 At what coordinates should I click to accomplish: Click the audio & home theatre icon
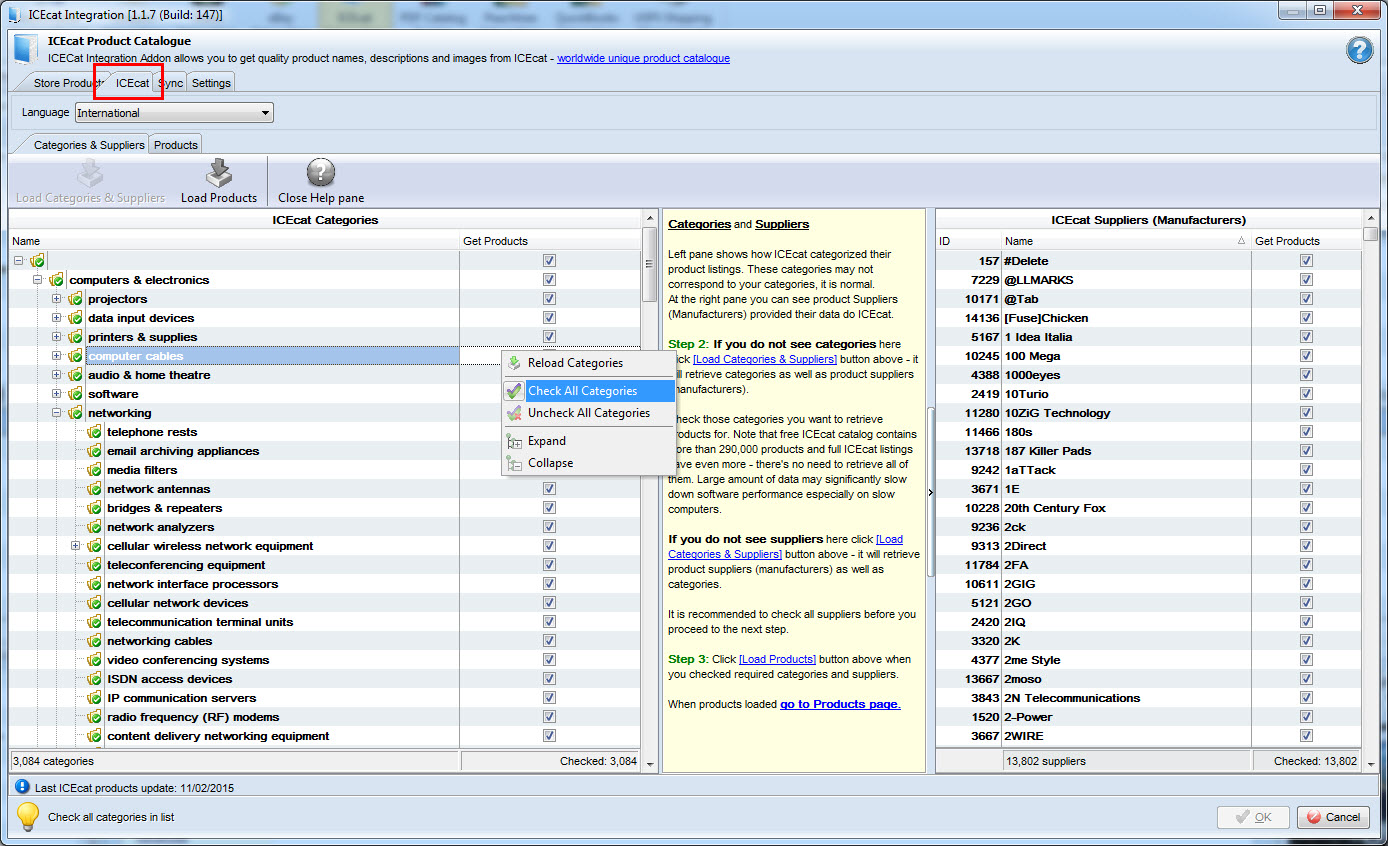pyautogui.click(x=75, y=375)
